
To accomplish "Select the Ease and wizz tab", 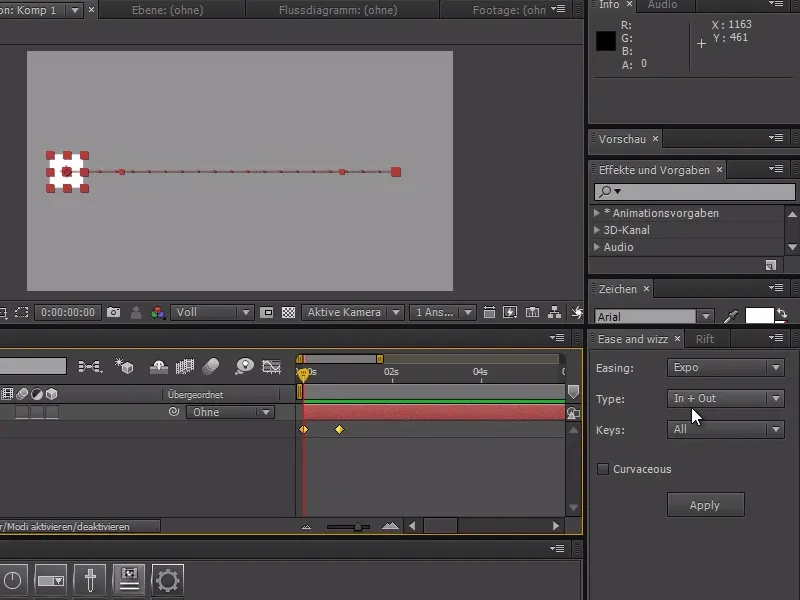I will (633, 339).
